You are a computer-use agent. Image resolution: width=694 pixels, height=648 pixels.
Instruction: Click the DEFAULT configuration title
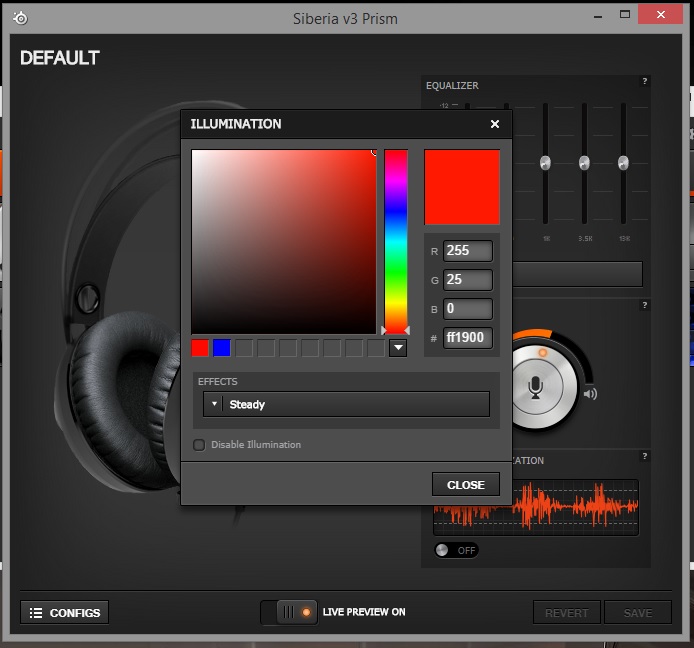pos(60,58)
